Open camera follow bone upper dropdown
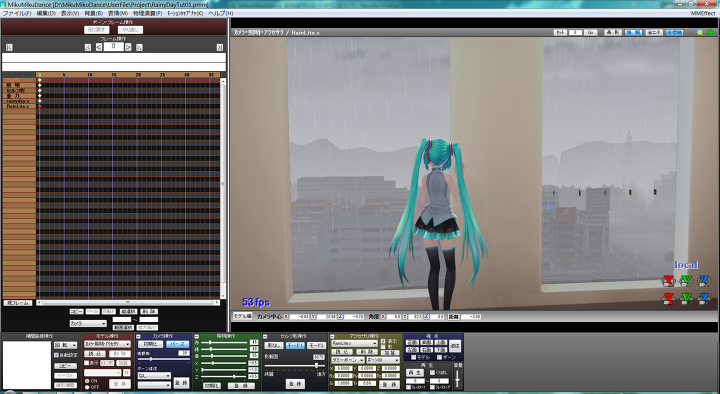This screenshot has width=720, height=394. (154, 376)
